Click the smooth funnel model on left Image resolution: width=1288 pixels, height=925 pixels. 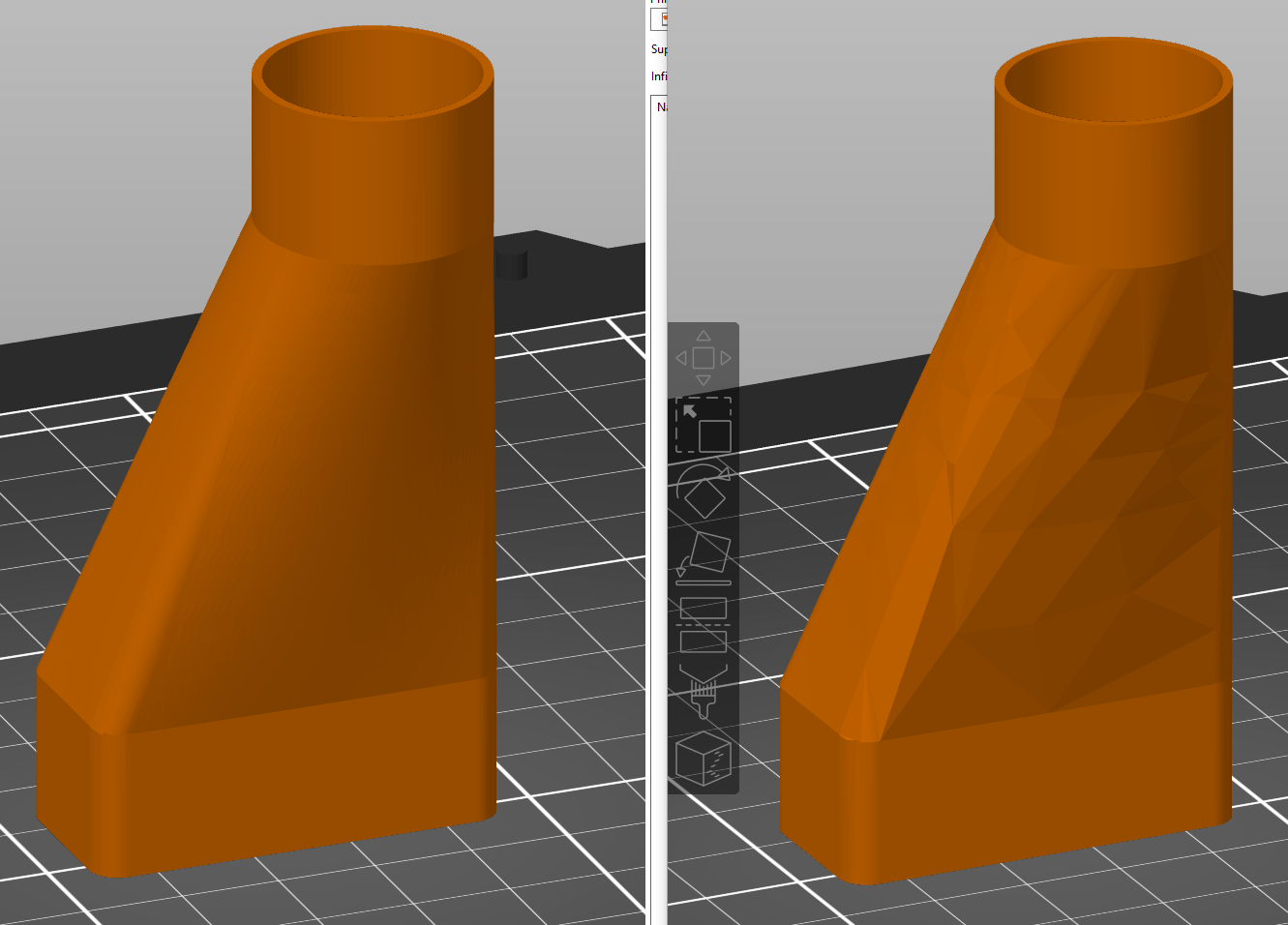[267, 452]
